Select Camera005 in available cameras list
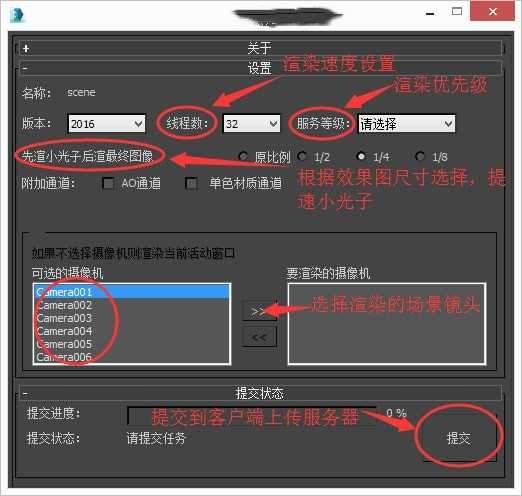The height and width of the screenshot is (496, 522). point(132,344)
